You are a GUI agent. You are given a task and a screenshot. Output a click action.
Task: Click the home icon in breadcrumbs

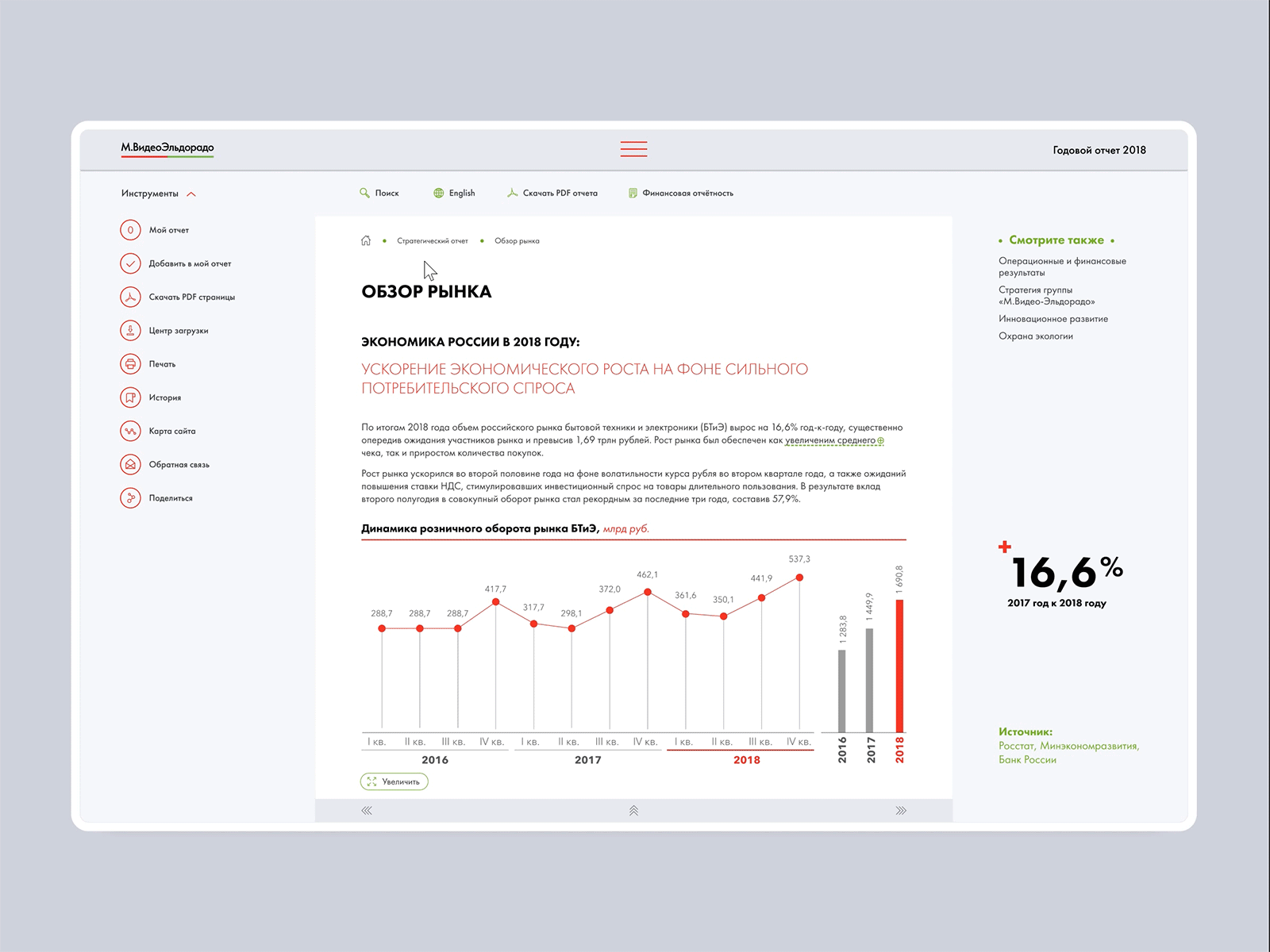[x=366, y=240]
